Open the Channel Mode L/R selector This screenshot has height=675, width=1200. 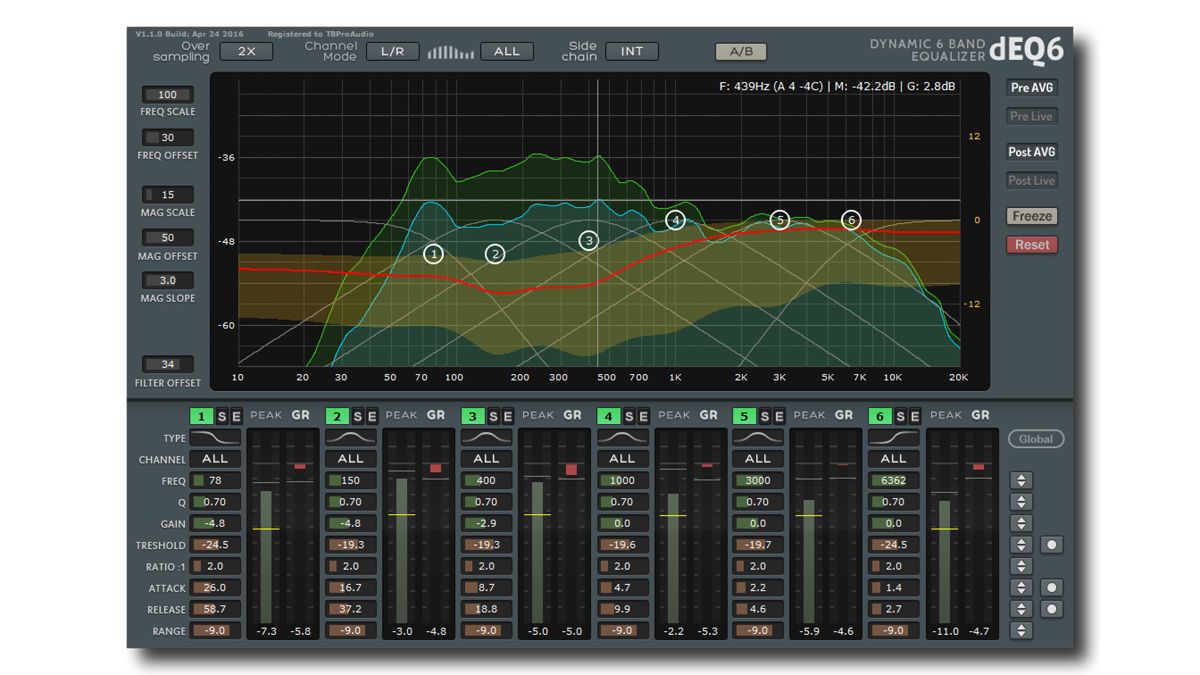click(392, 51)
